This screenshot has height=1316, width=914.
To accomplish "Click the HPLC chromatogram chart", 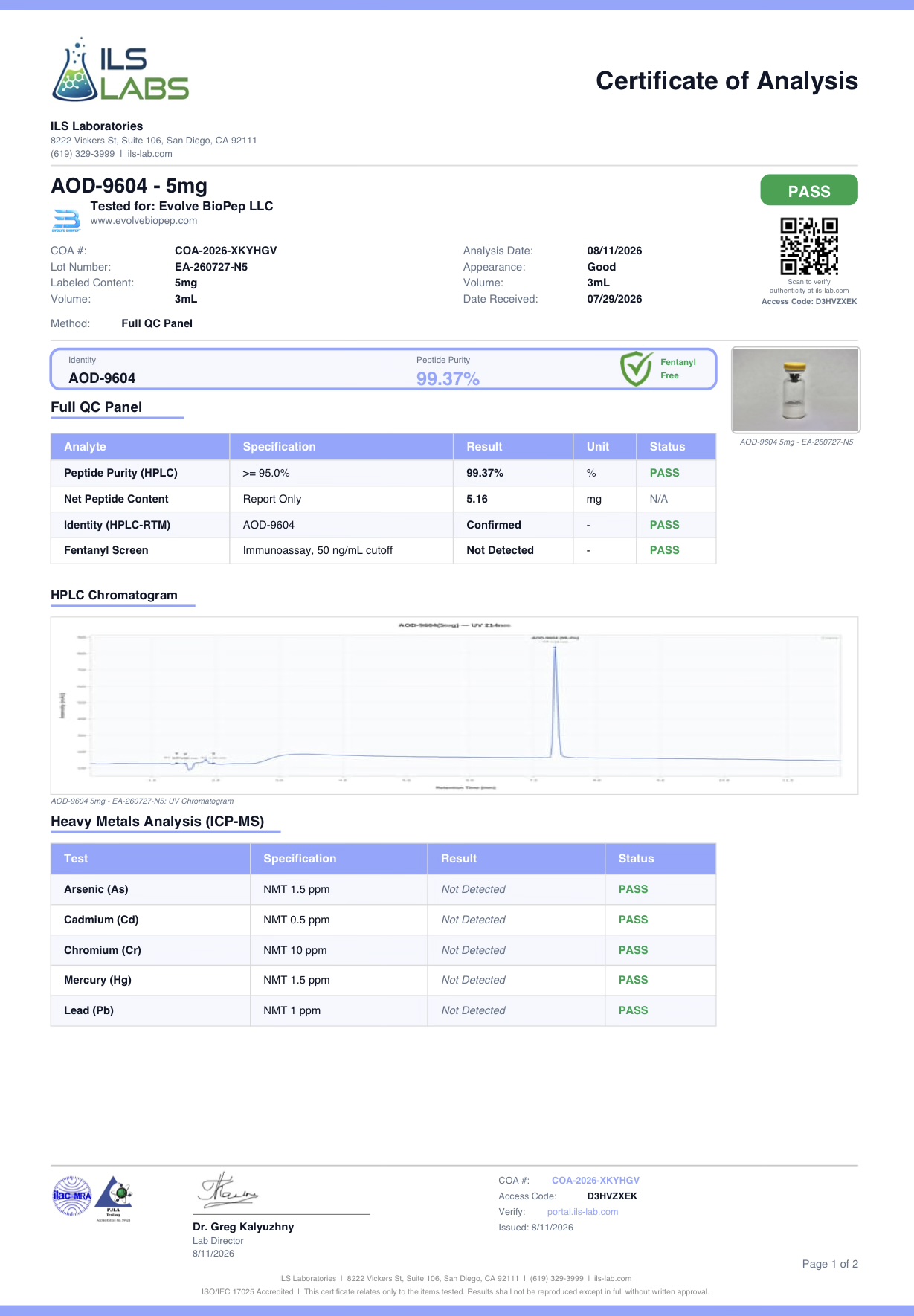I will [x=454, y=705].
